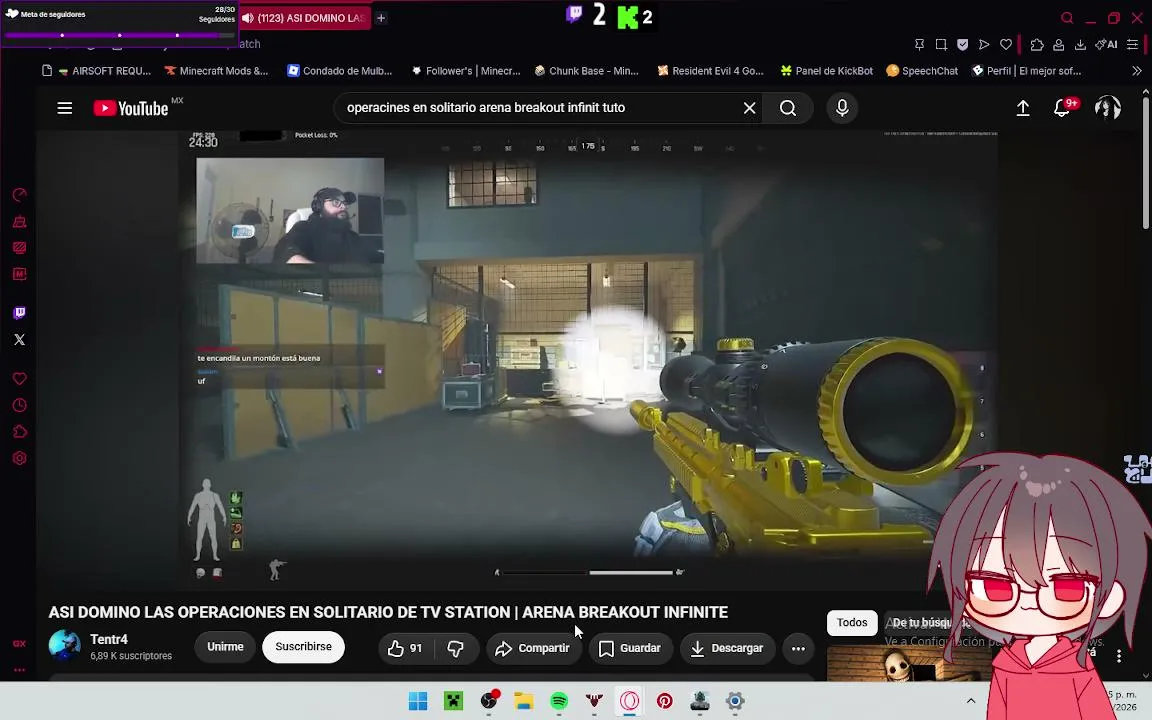Open extensions cube in the sidebar
The image size is (1152, 720).
click(x=20, y=431)
